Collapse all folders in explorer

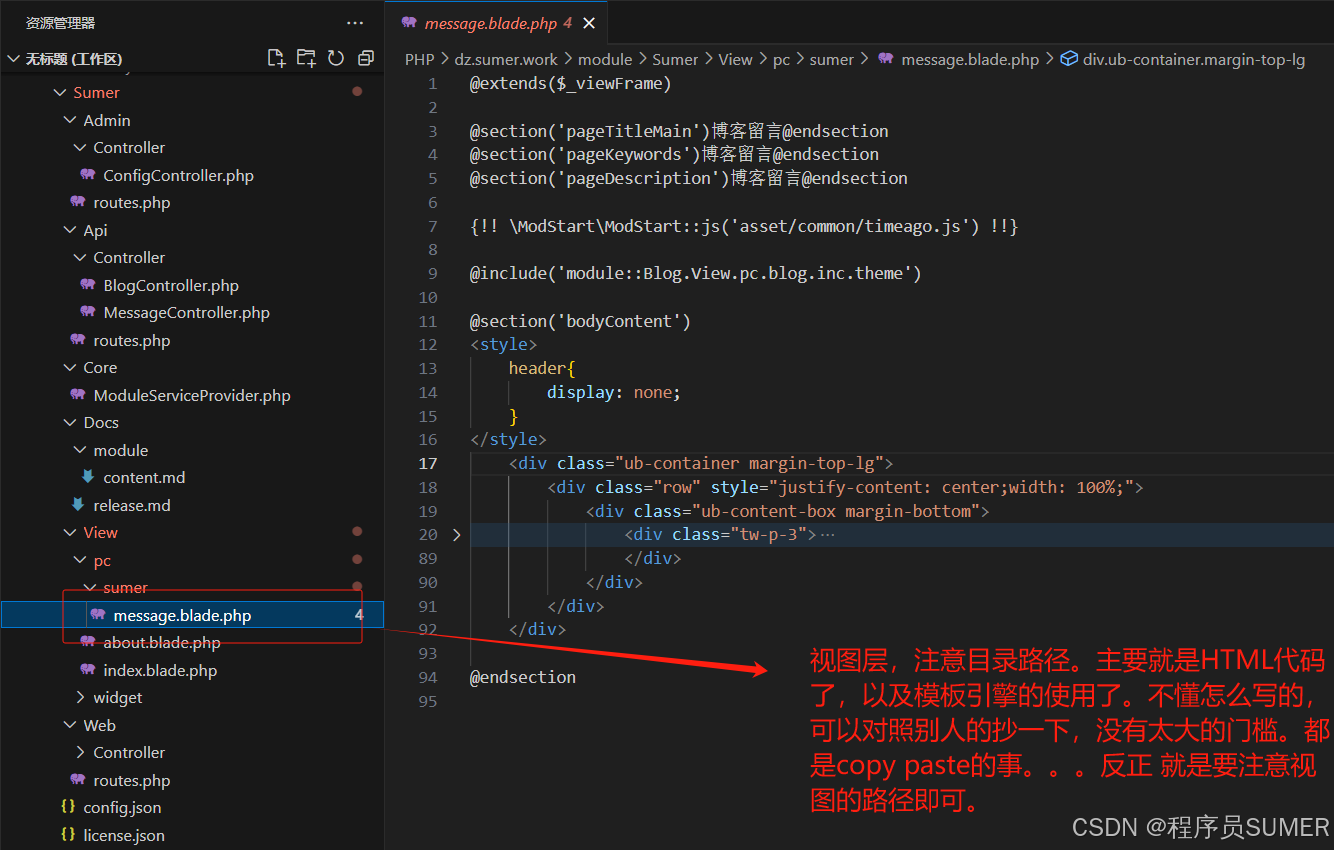[366, 58]
